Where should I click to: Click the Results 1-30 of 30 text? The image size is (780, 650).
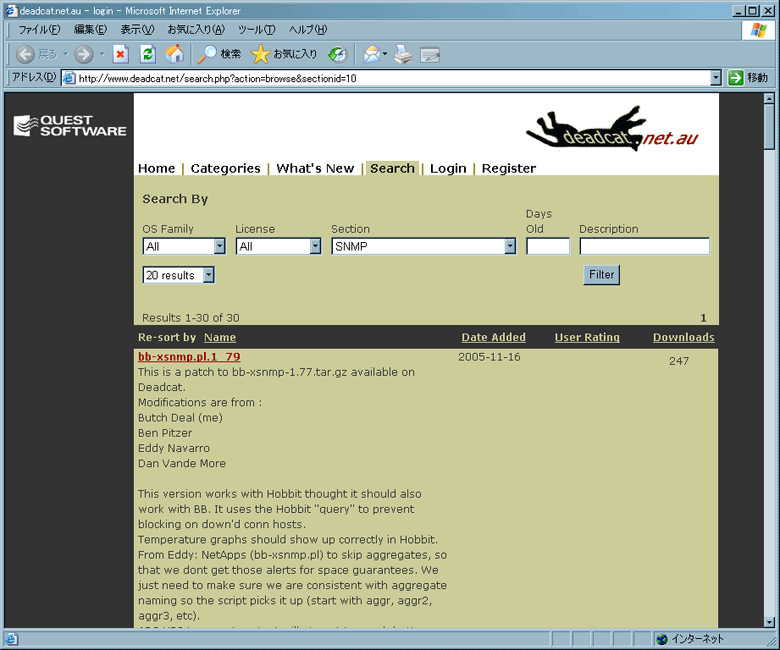[x=191, y=318]
